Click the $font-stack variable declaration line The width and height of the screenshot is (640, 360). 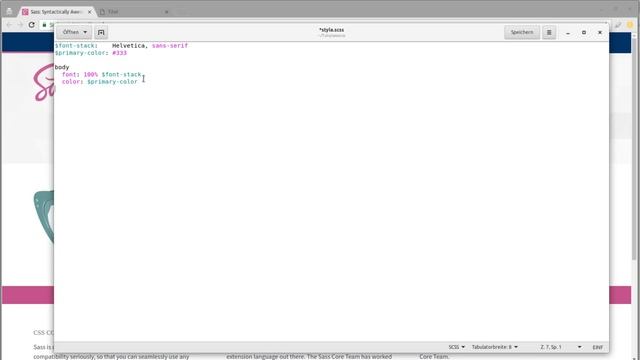[x=121, y=46]
